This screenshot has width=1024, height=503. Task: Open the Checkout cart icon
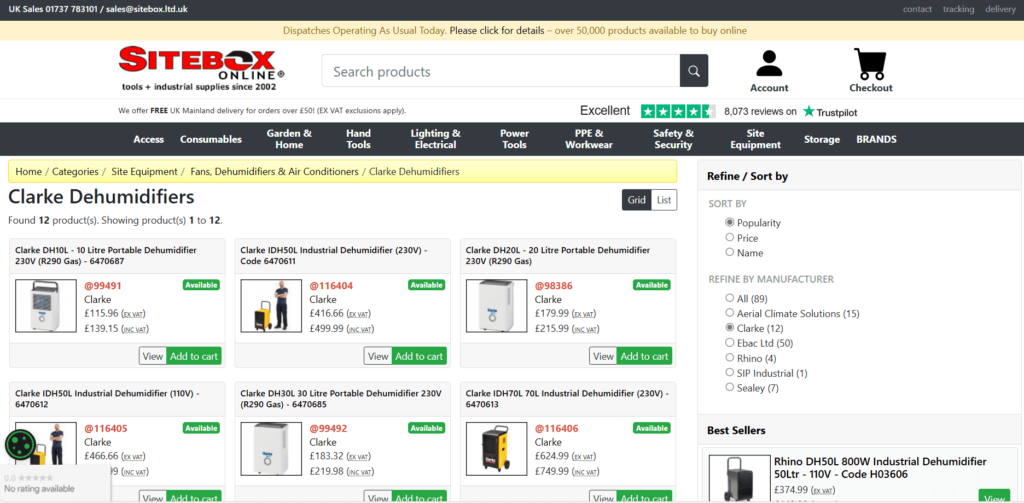click(870, 64)
